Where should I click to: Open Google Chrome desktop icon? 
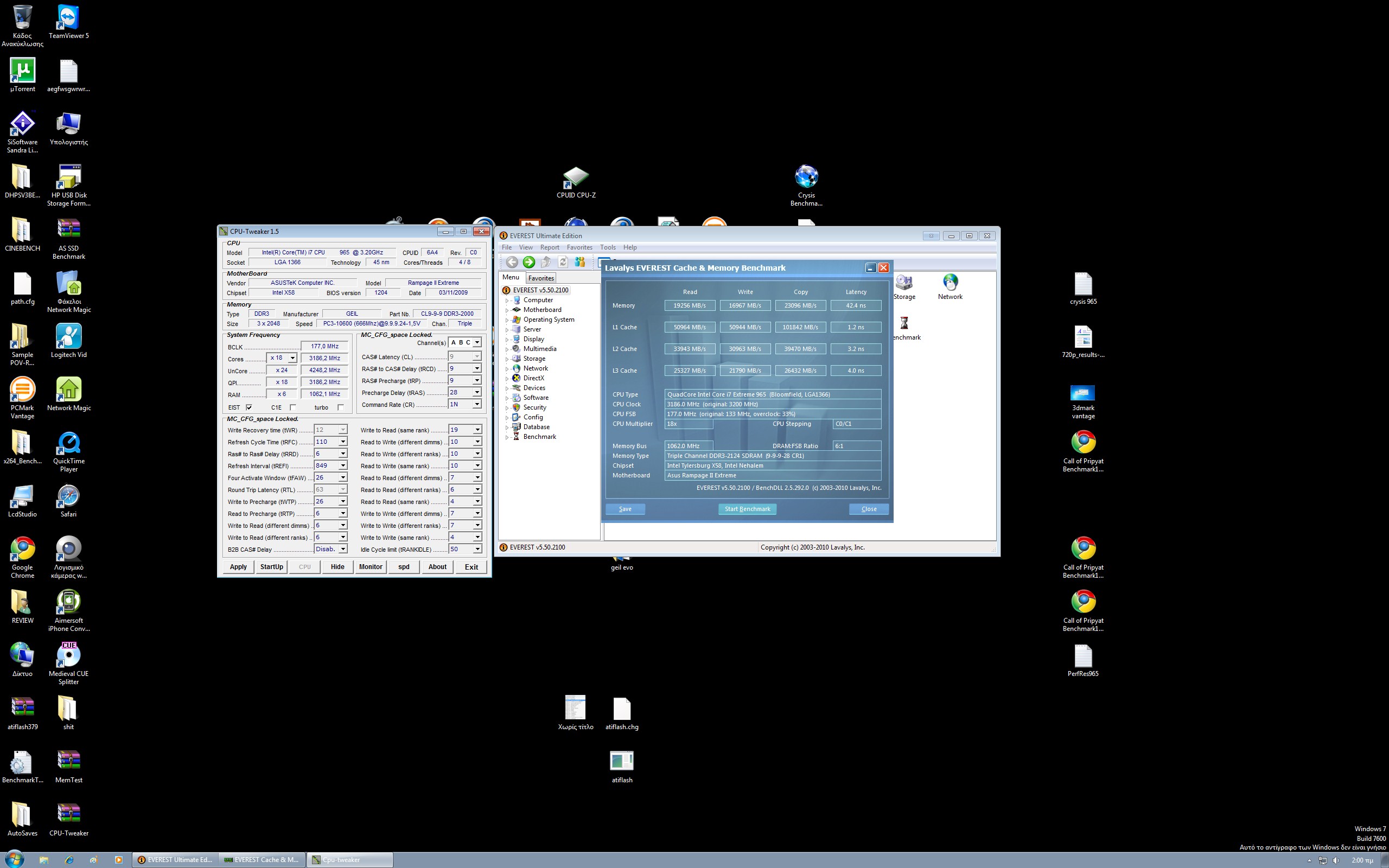22,558
